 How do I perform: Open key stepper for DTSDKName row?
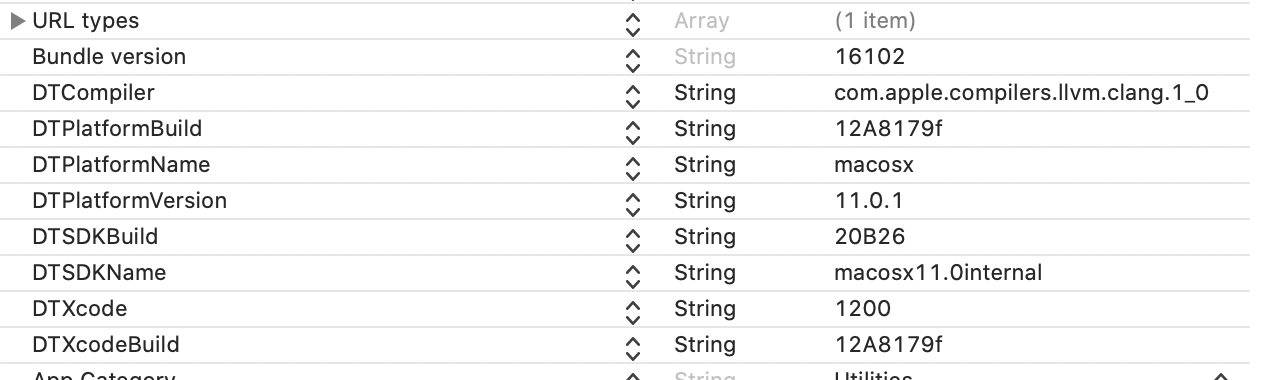631,273
